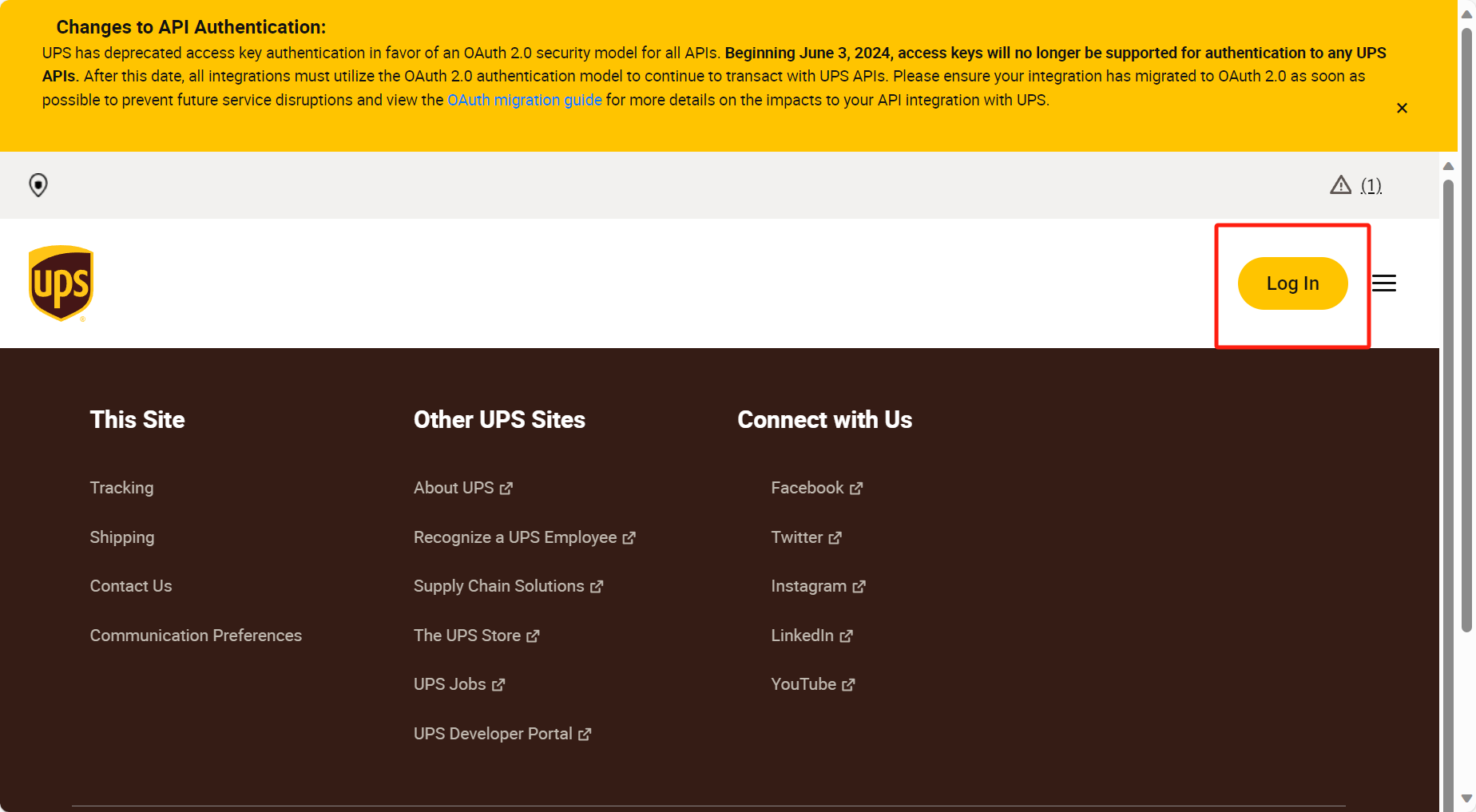
Task: Click the UPS shield logo
Action: point(61,283)
